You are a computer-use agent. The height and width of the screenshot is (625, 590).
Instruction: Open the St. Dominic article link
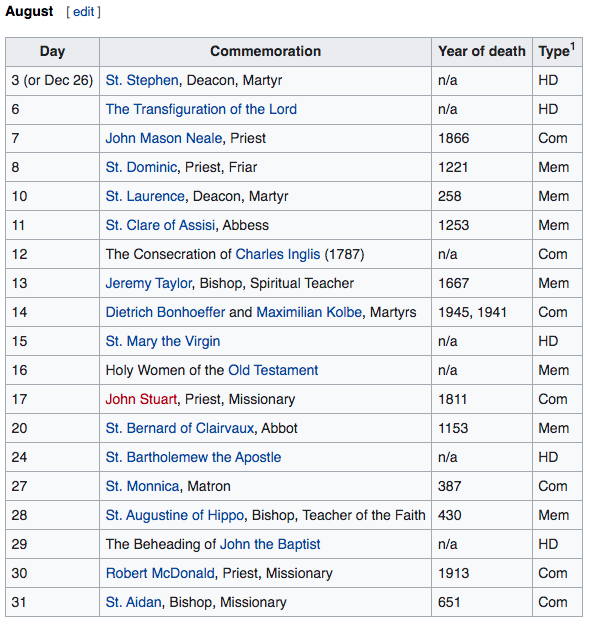coord(141,167)
